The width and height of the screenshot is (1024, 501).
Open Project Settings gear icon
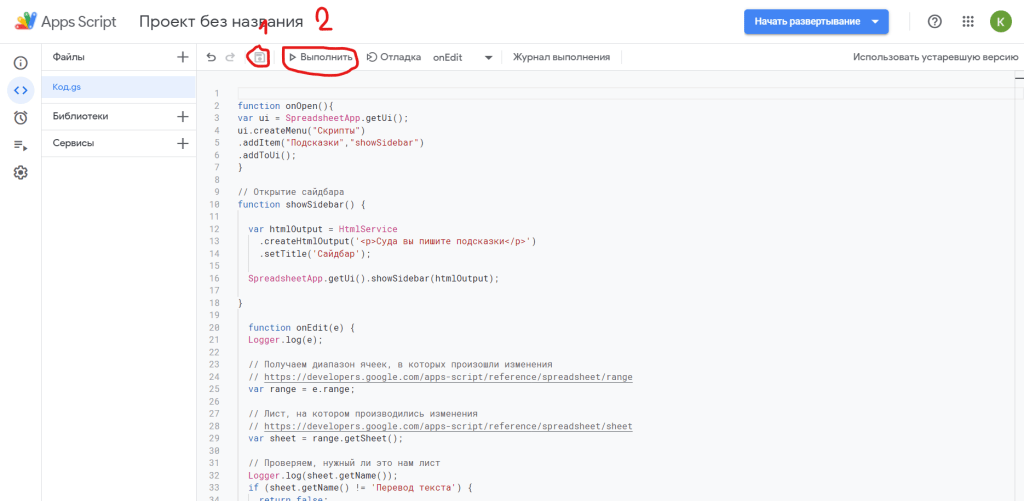pyautogui.click(x=20, y=172)
